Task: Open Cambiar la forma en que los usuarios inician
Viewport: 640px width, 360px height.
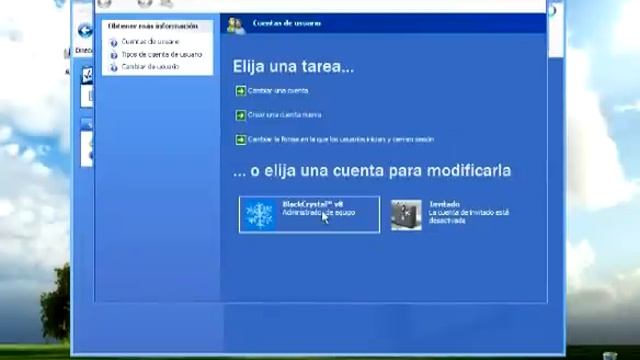Action: [x=341, y=140]
